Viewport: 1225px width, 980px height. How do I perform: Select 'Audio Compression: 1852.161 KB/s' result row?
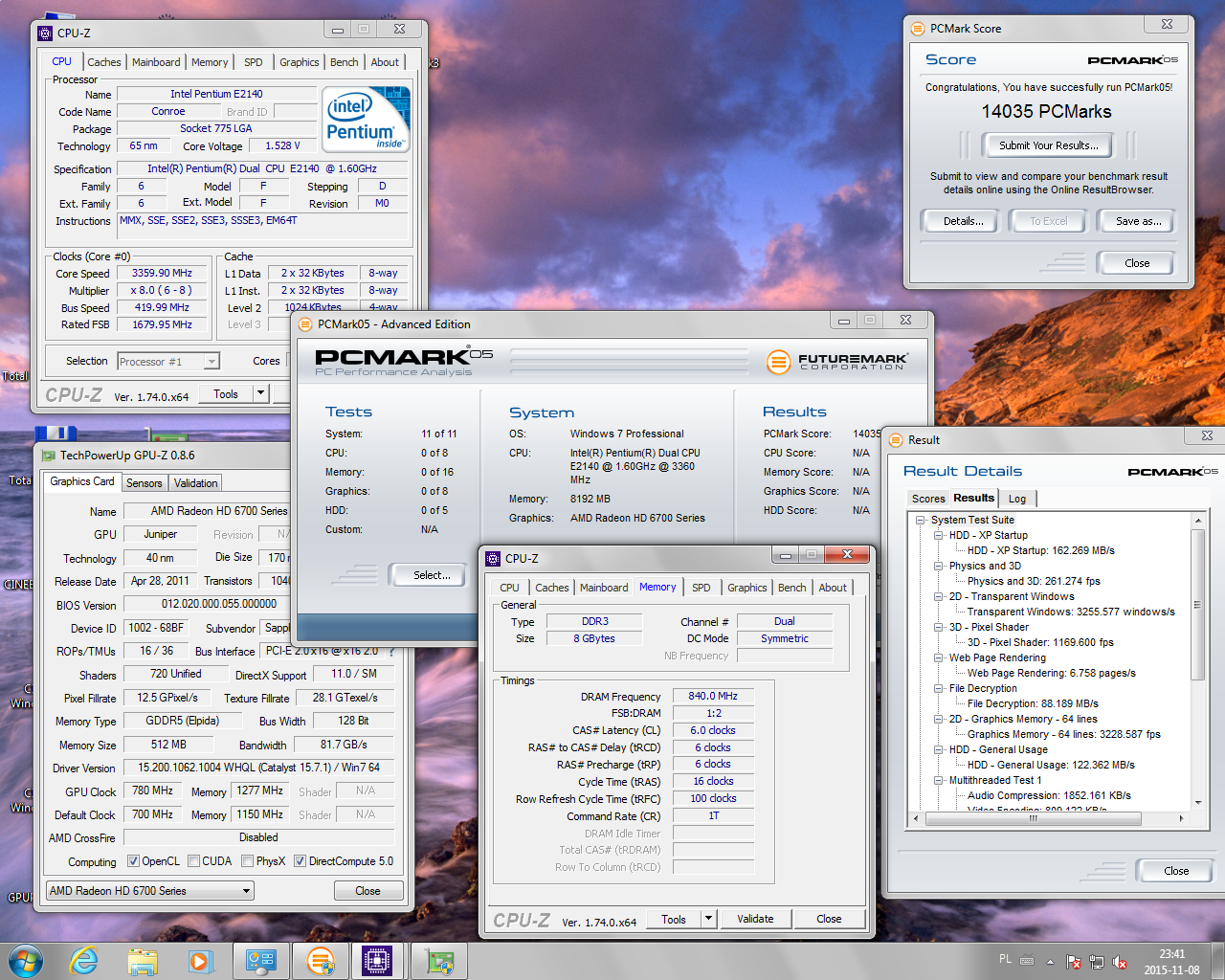coord(1049,795)
